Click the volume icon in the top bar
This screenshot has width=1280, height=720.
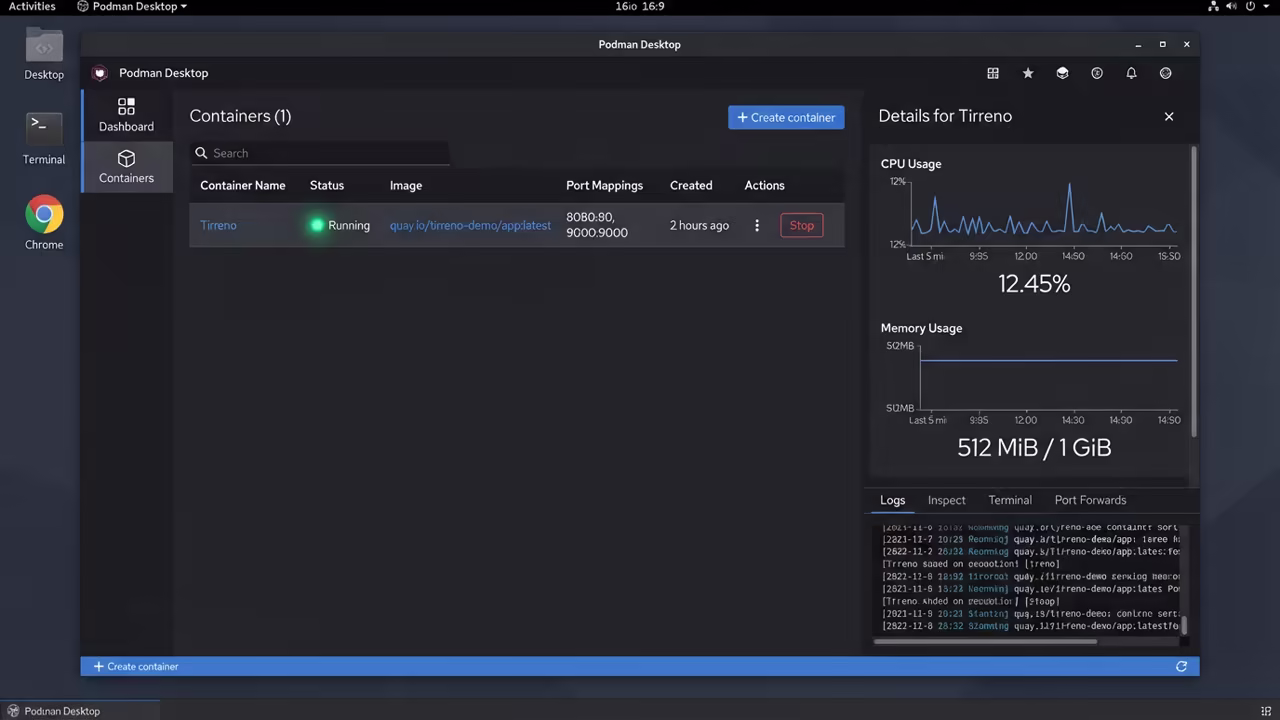coord(1232,6)
